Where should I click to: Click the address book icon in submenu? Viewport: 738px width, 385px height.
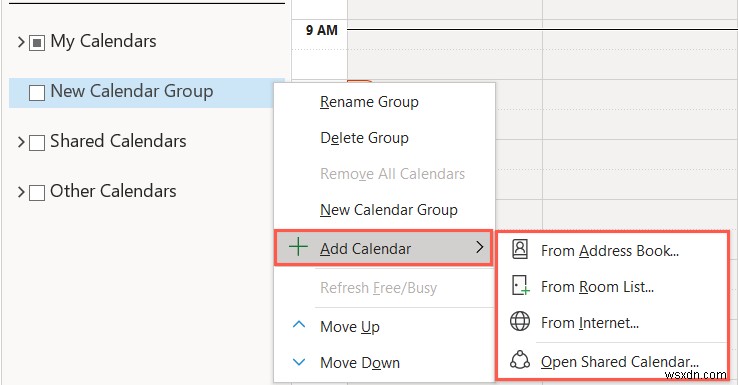coord(520,249)
